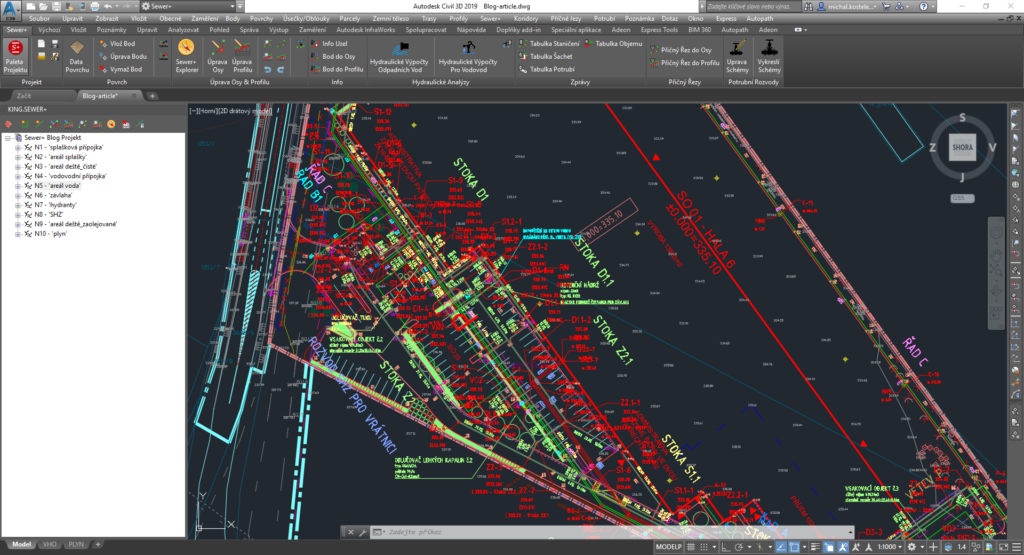Click the Vlož Bod tool
The width and height of the screenshot is (1024, 555).
(118, 44)
